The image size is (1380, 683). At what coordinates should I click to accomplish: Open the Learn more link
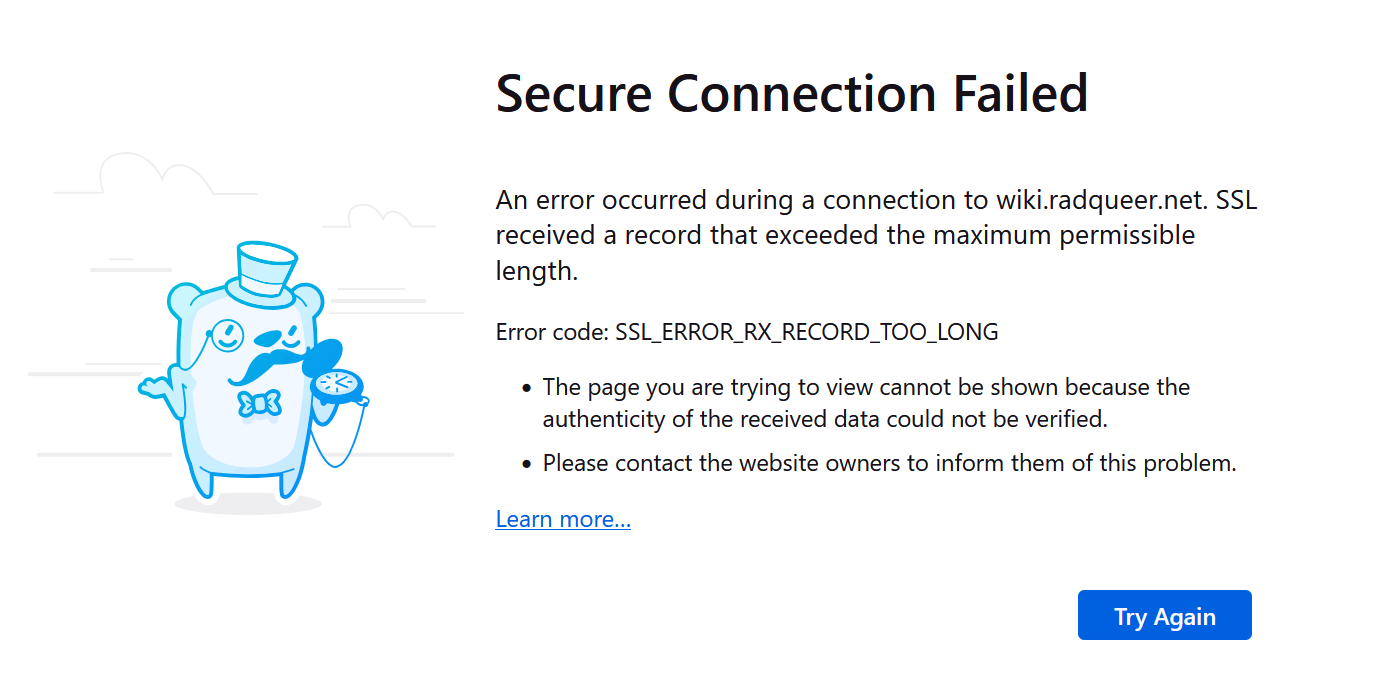563,519
